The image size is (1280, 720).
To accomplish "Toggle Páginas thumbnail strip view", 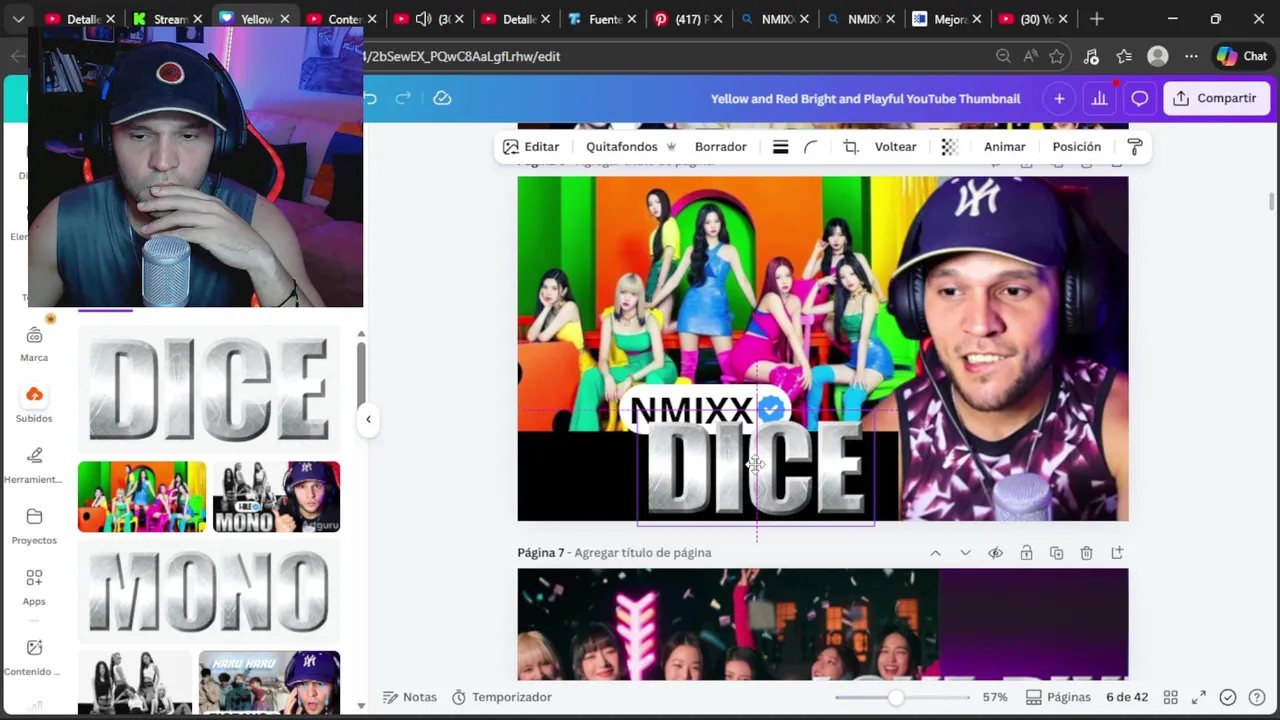I will [1058, 697].
